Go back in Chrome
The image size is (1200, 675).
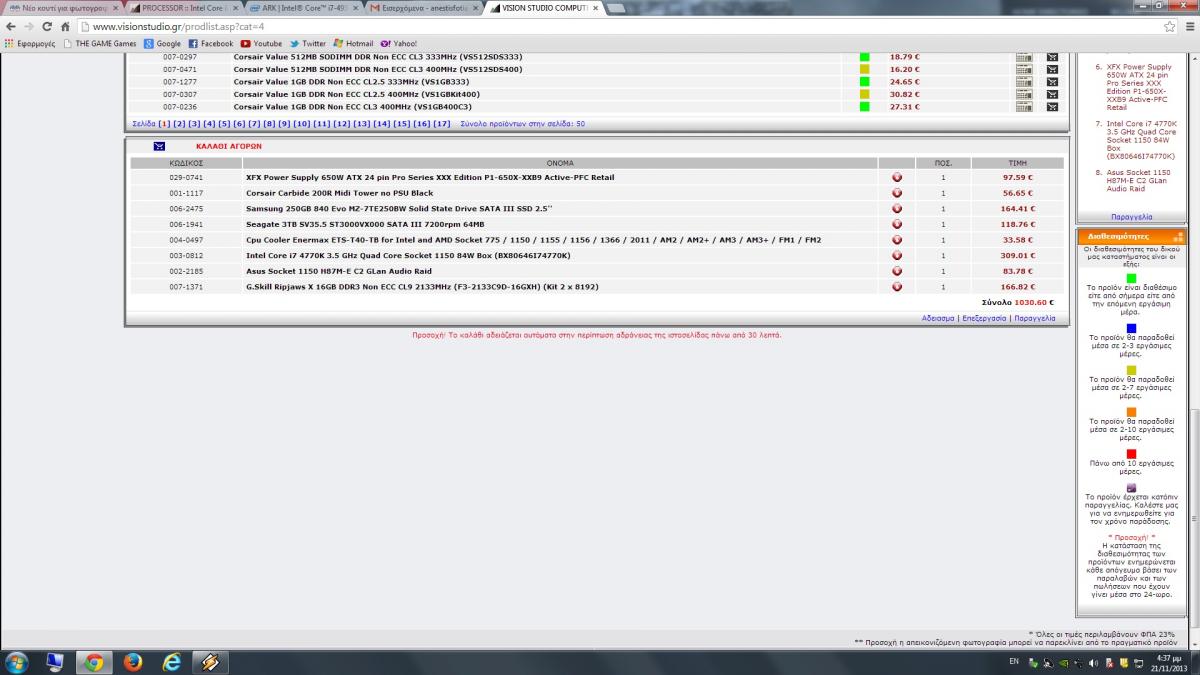point(10,27)
